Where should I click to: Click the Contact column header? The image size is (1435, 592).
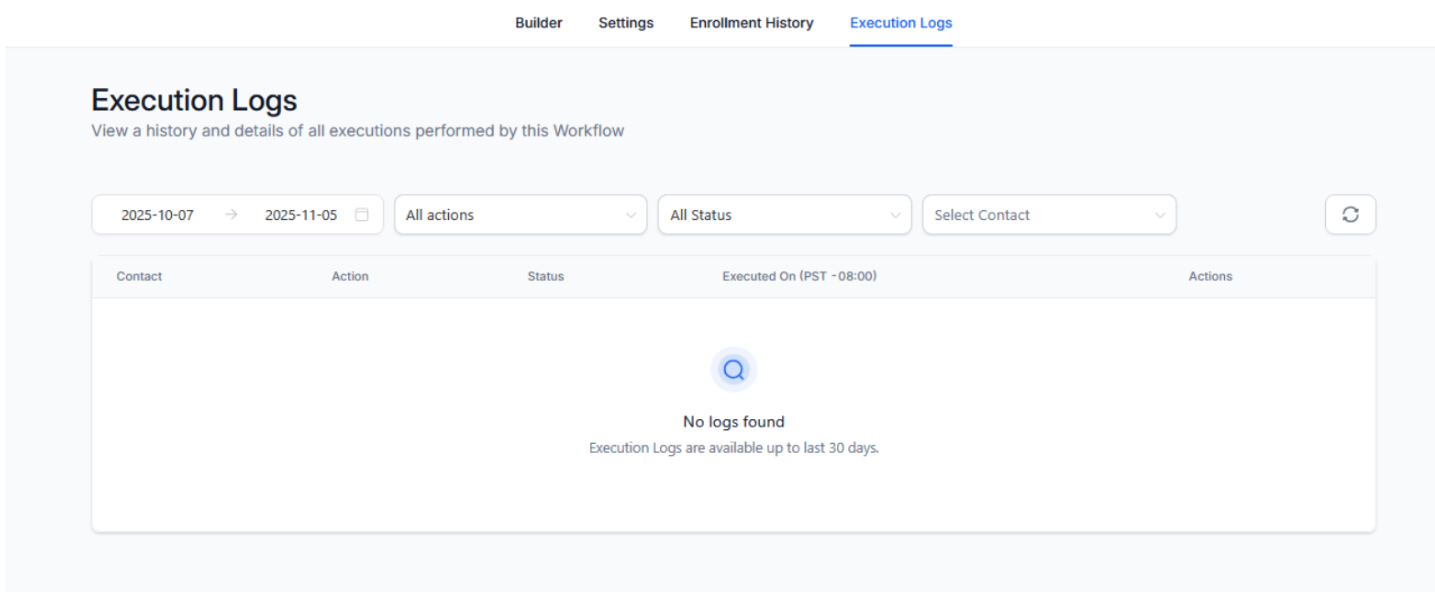tap(139, 276)
